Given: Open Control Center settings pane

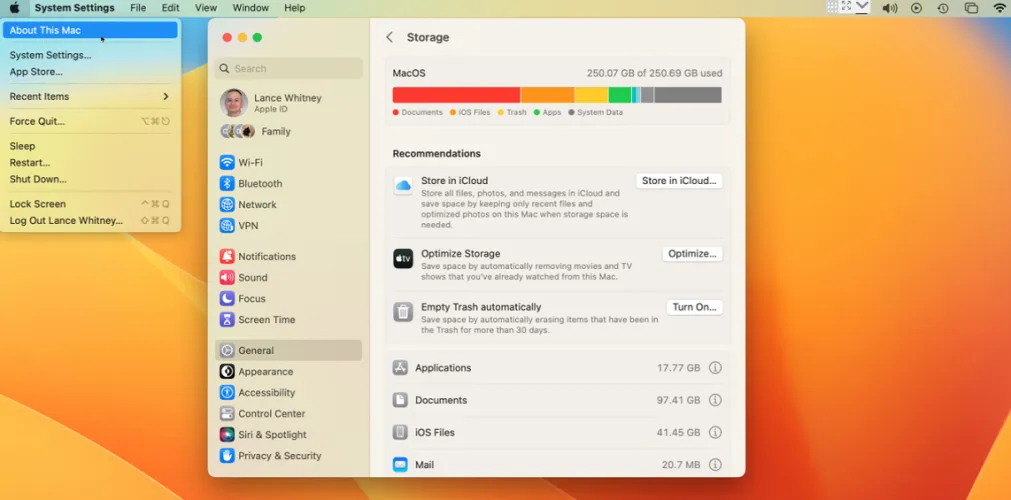Looking at the screenshot, I should (271, 414).
